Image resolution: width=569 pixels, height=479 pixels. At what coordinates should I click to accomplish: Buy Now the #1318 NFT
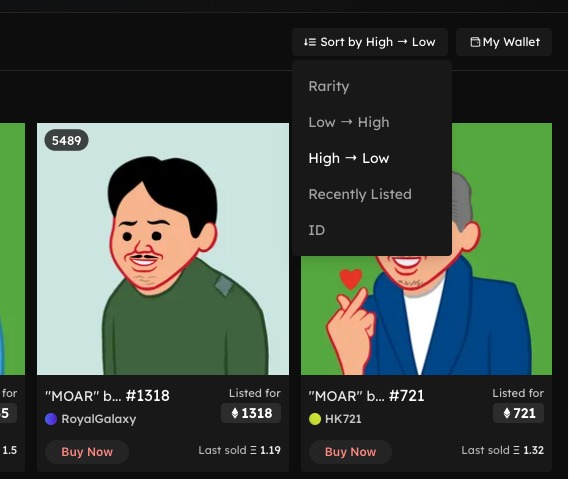87,452
